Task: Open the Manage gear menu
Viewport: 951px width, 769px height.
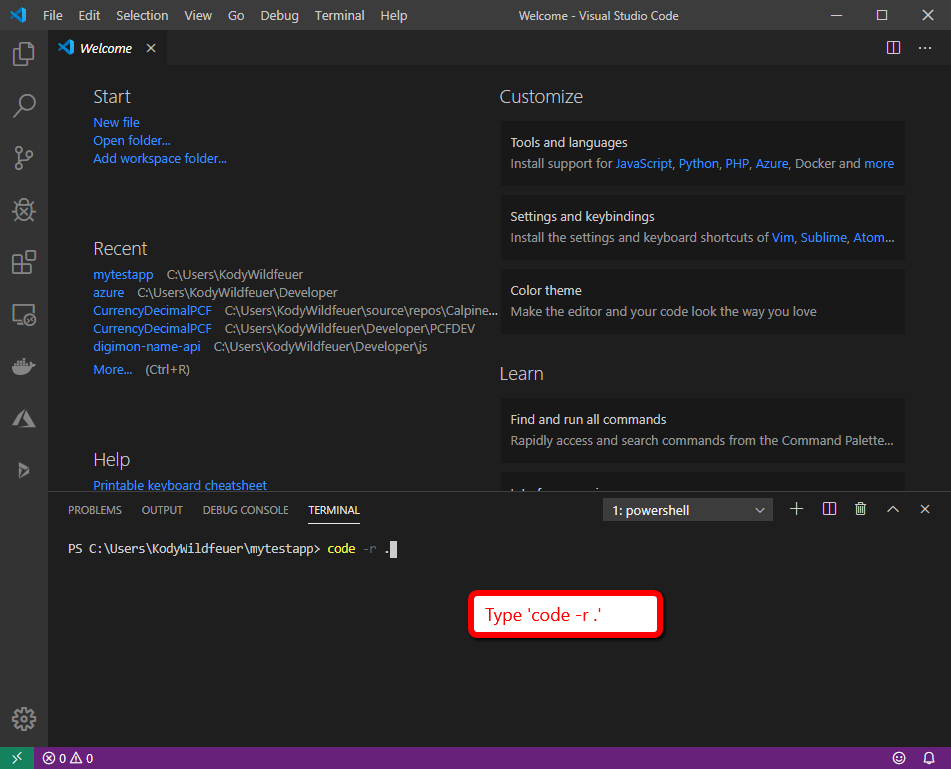Action: pos(24,719)
